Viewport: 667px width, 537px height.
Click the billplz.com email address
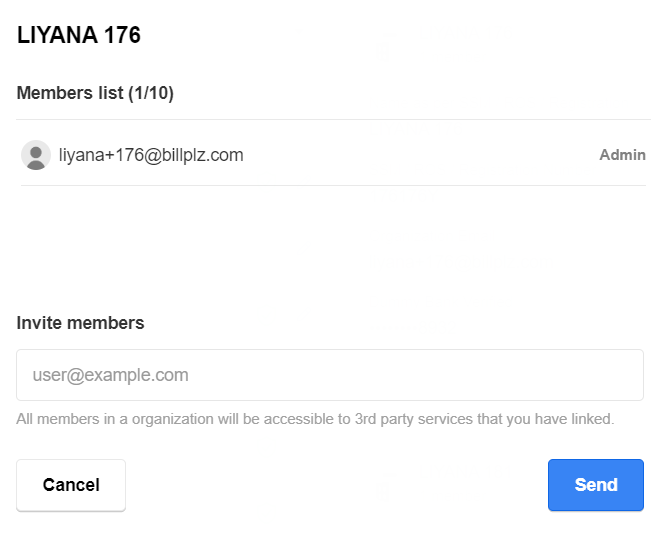click(151, 155)
